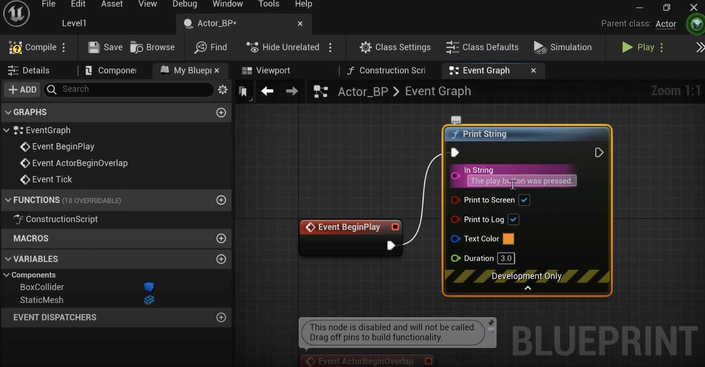Select ConstructionScript function

point(56,219)
